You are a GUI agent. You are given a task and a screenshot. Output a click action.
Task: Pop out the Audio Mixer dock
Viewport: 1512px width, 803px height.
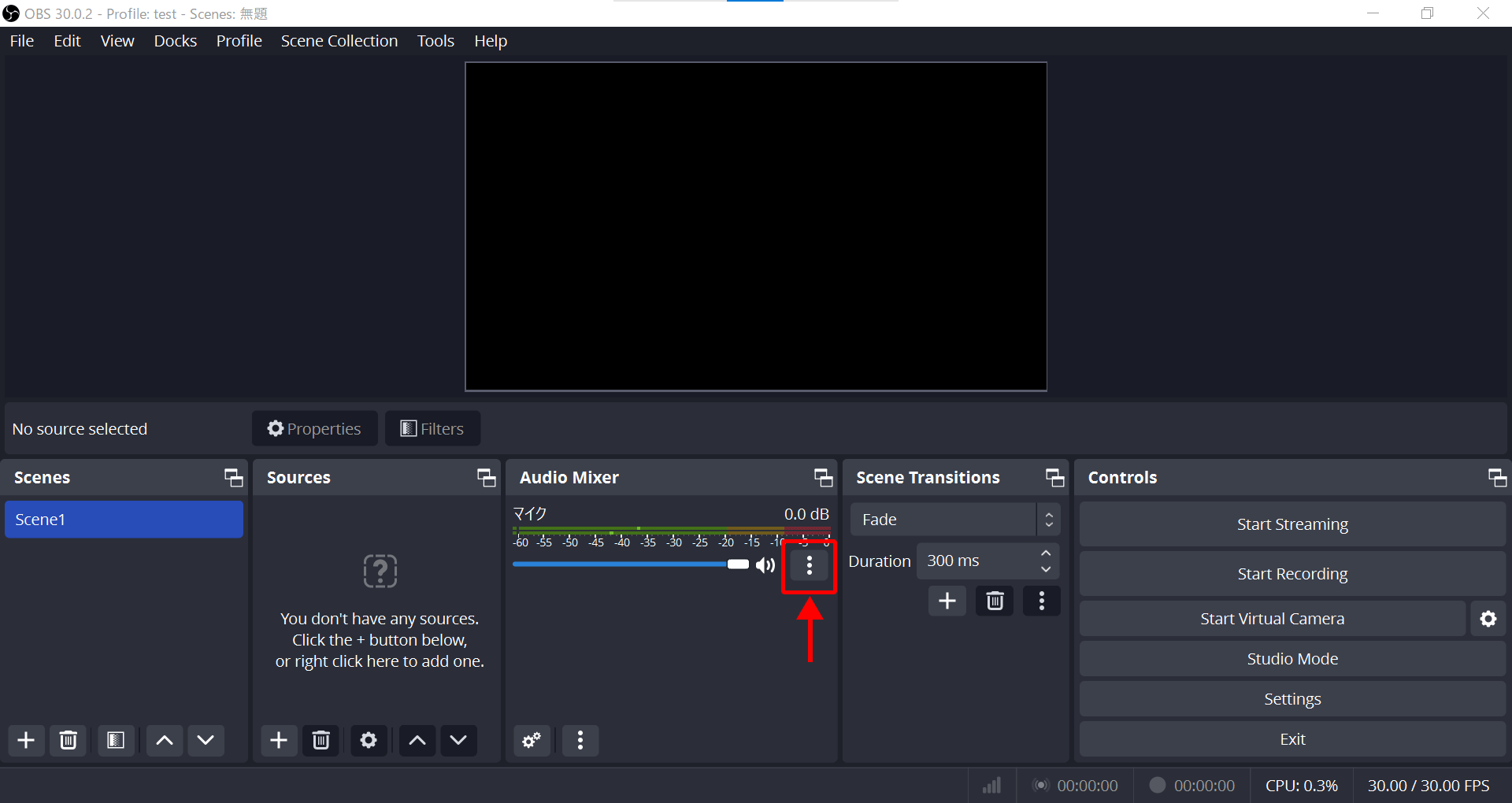click(x=822, y=477)
